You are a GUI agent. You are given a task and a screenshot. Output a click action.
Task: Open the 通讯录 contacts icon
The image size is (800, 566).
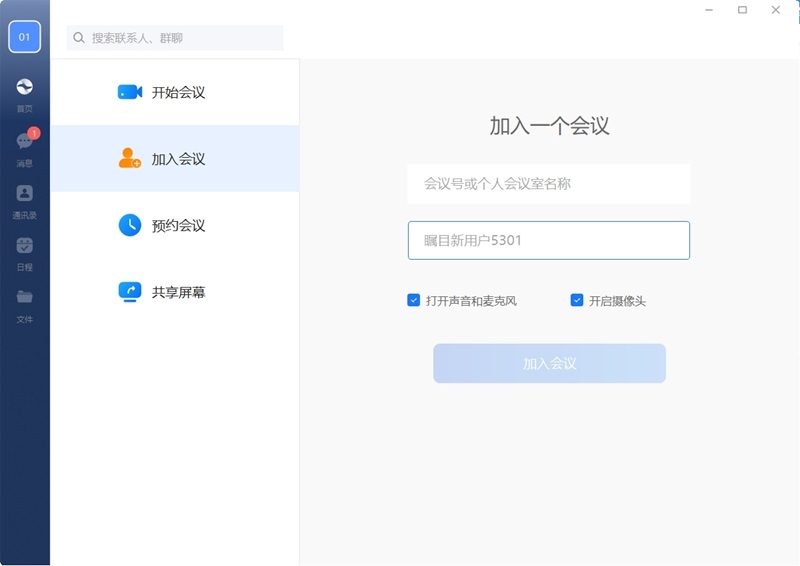(x=25, y=194)
